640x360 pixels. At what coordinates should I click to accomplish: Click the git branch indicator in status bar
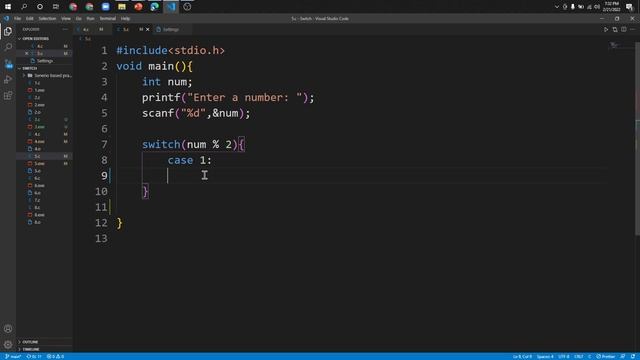pyautogui.click(x=13, y=356)
